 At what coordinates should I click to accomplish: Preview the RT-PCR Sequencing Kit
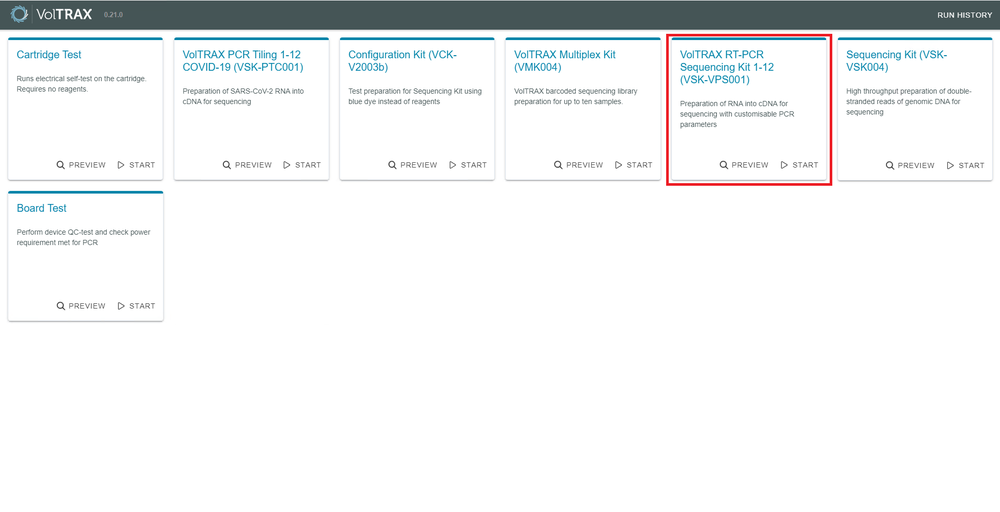point(744,165)
